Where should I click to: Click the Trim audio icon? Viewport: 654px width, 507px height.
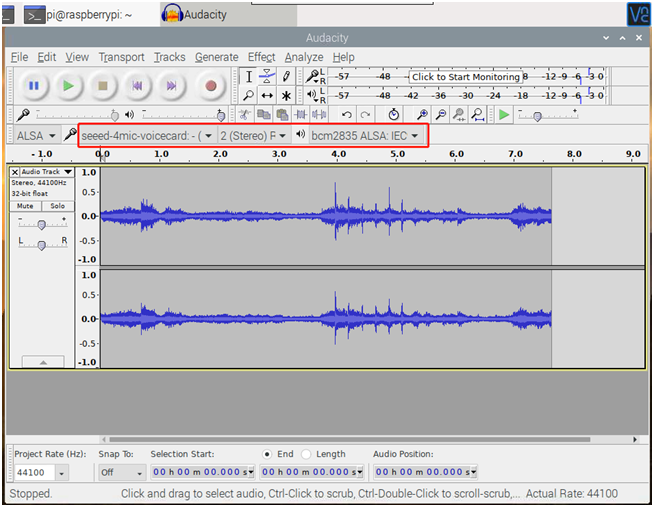[300, 114]
